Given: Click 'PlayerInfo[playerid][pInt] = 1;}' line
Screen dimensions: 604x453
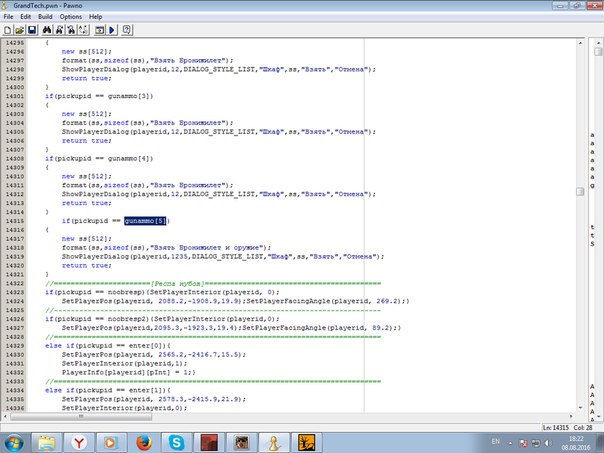Looking at the screenshot, I should 129,372.
